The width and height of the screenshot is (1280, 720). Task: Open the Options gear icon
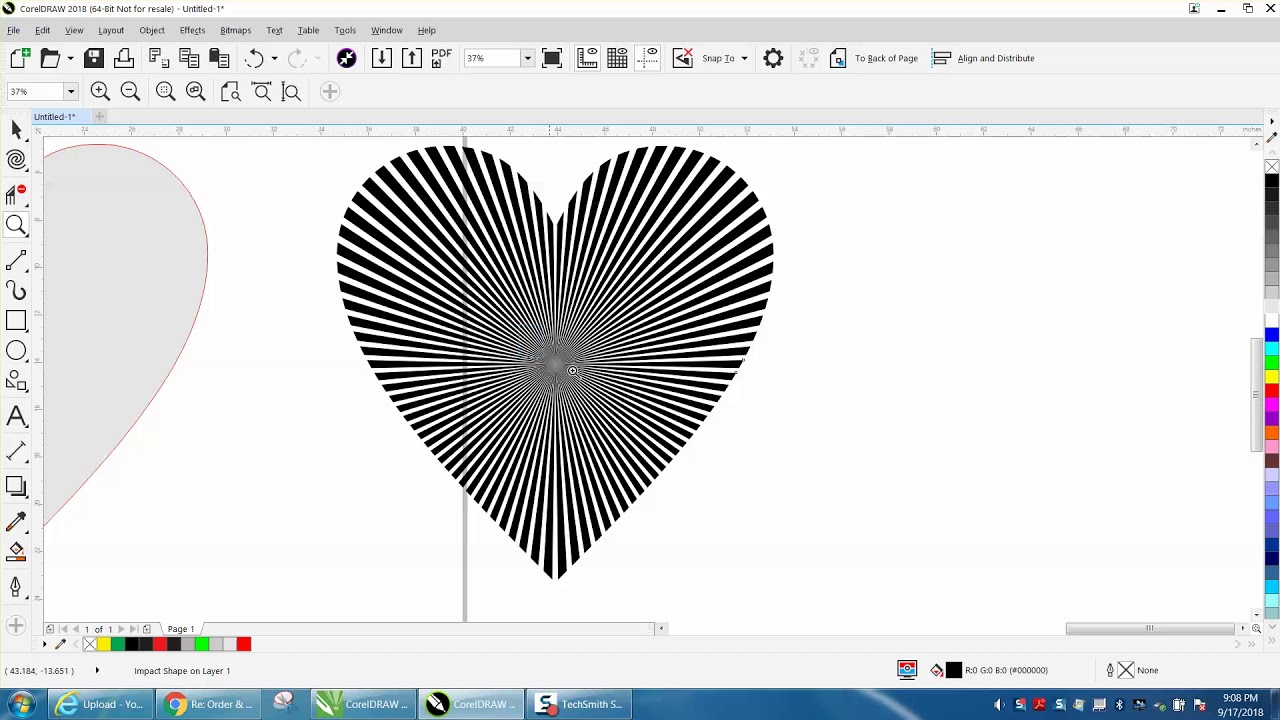tap(773, 58)
